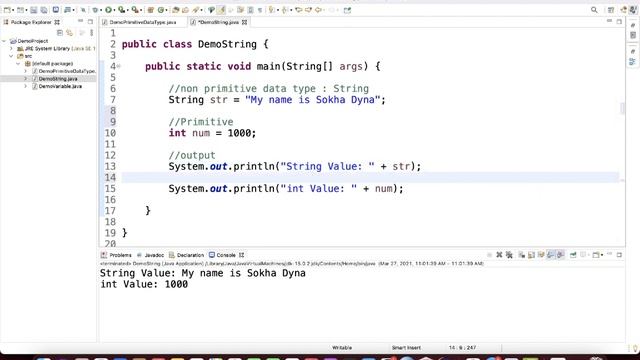Click the New Java Class icon
Image resolution: width=640 pixels, height=360 pixels.
coord(161,10)
